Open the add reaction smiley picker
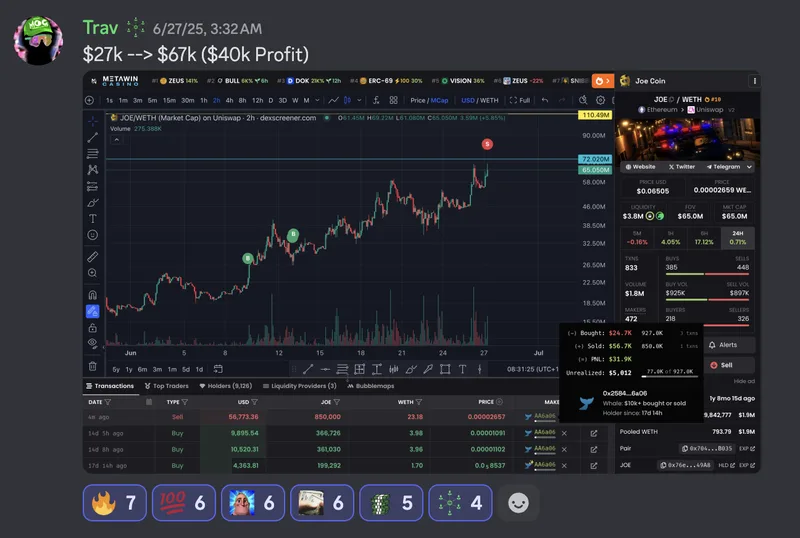This screenshot has height=538, width=800. click(x=518, y=503)
